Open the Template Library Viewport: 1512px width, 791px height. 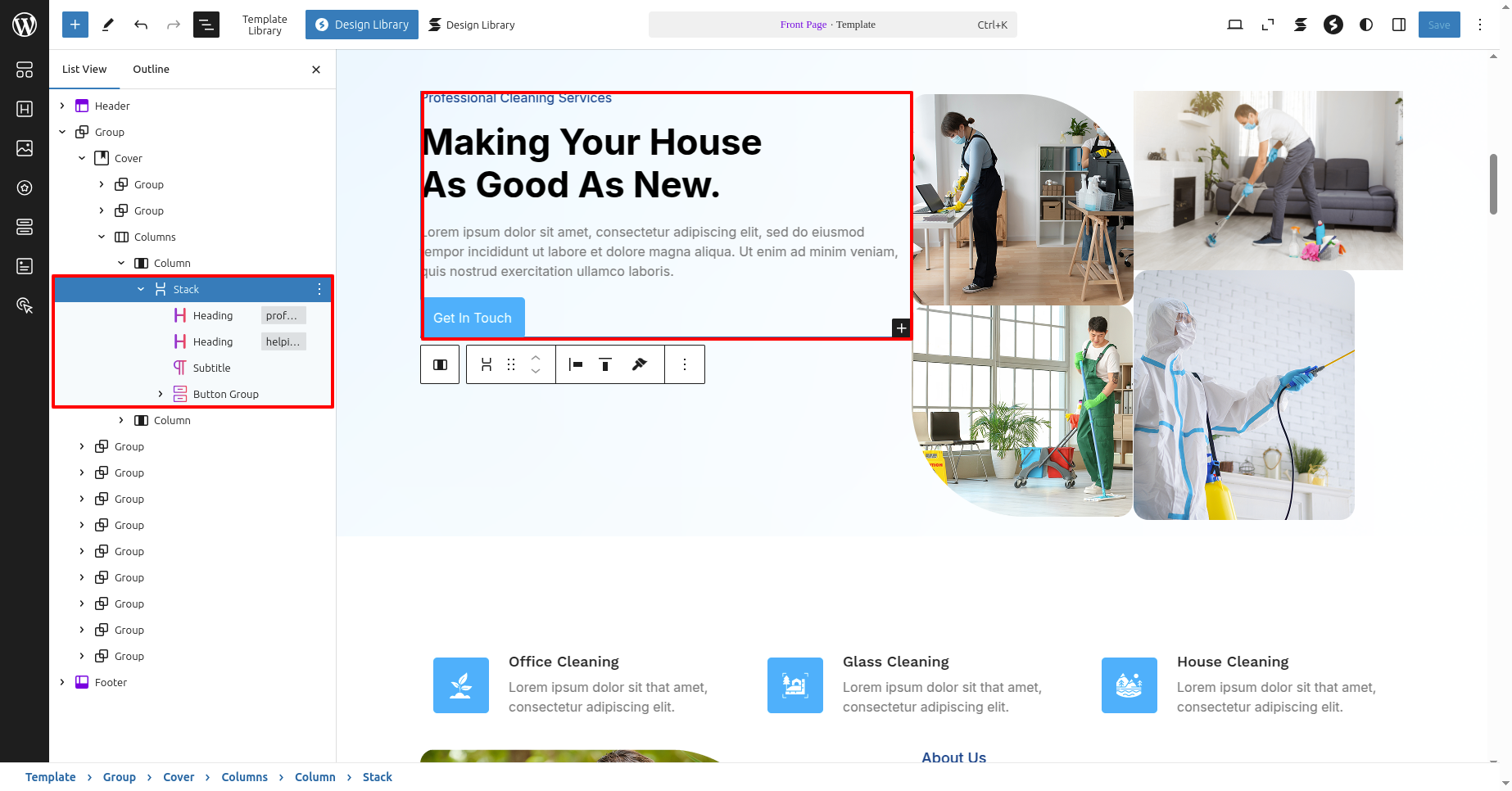click(265, 25)
